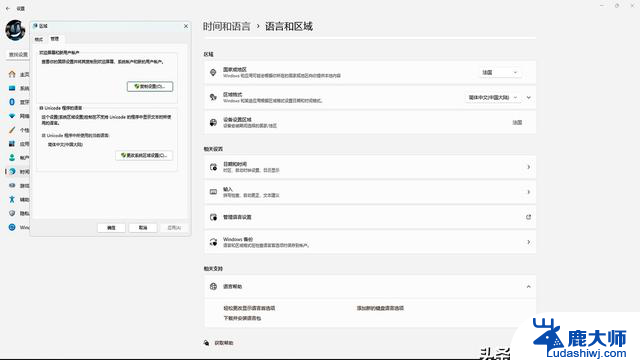Click the 区域格式 row icon
The height and width of the screenshot is (360, 640).
pos(213,97)
